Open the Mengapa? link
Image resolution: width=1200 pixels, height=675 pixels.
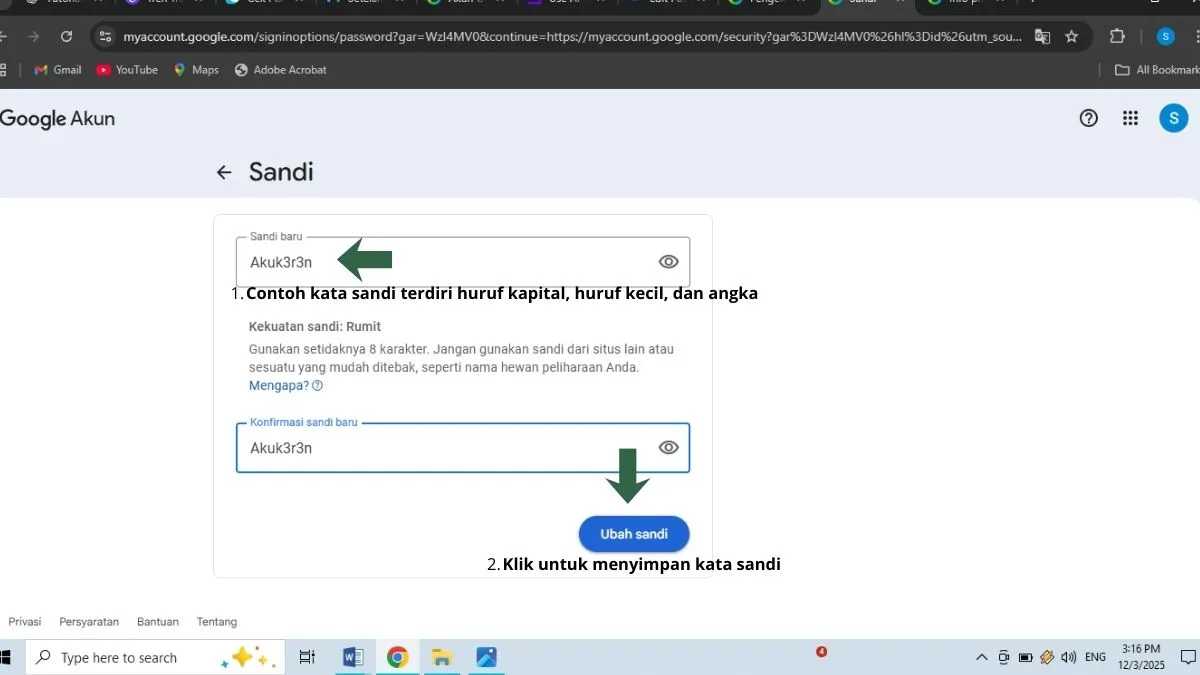tap(279, 386)
